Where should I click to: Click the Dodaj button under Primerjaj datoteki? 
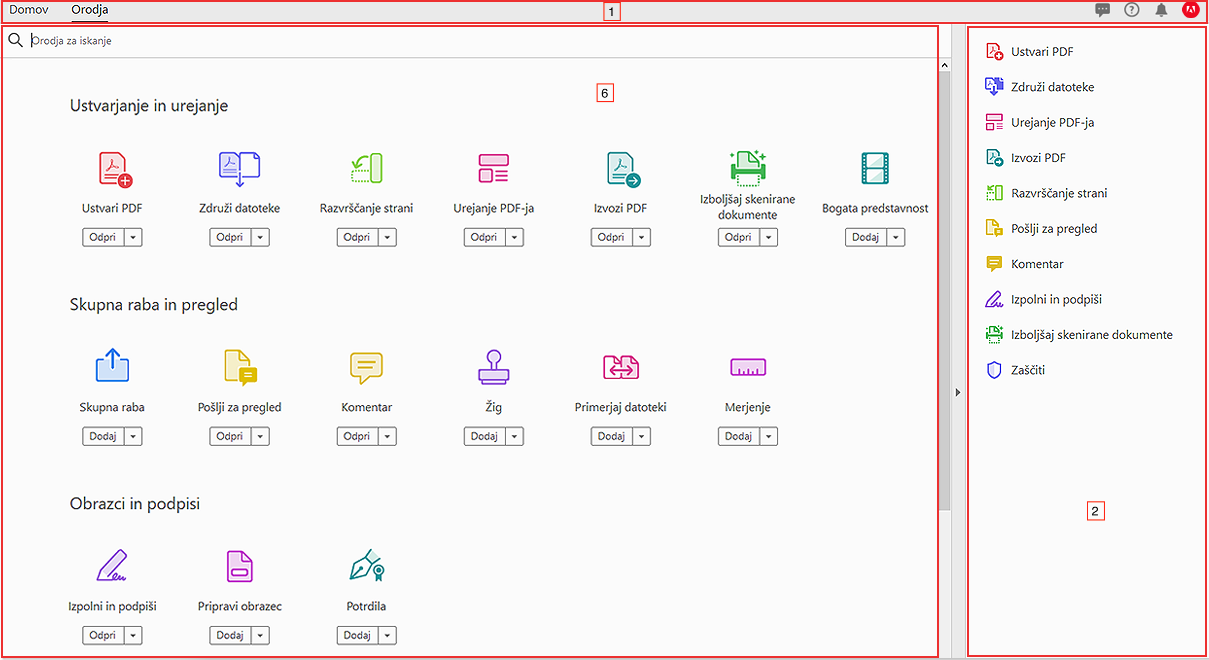(611, 437)
